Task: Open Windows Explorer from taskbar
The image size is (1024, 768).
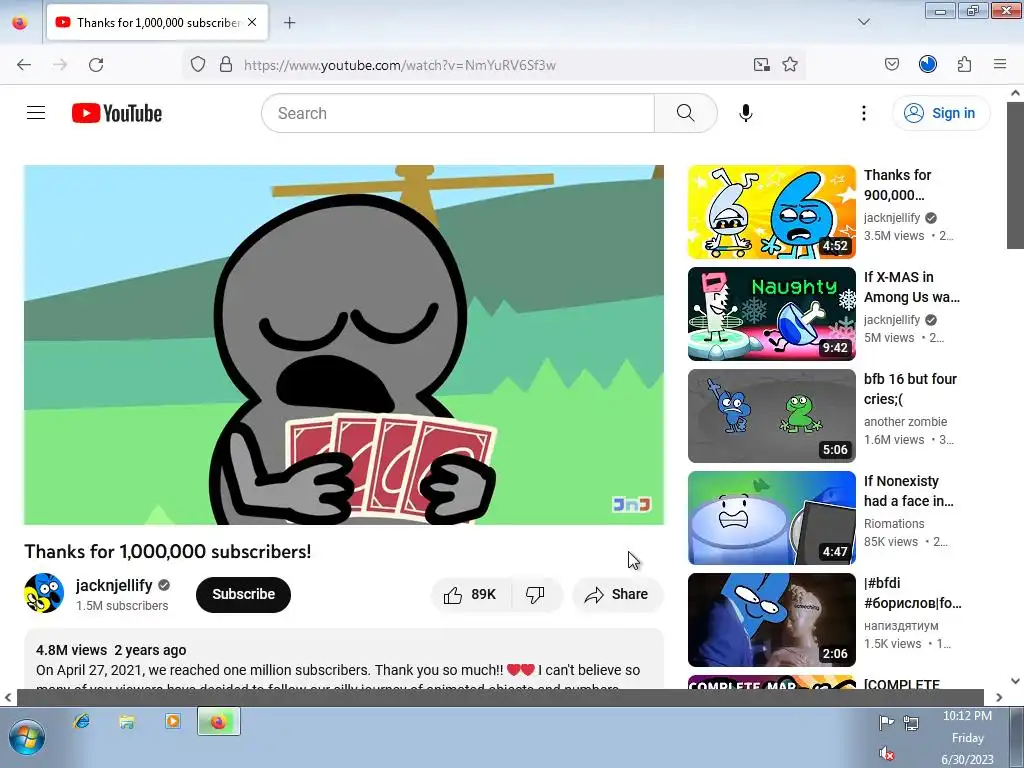Action: [x=127, y=721]
